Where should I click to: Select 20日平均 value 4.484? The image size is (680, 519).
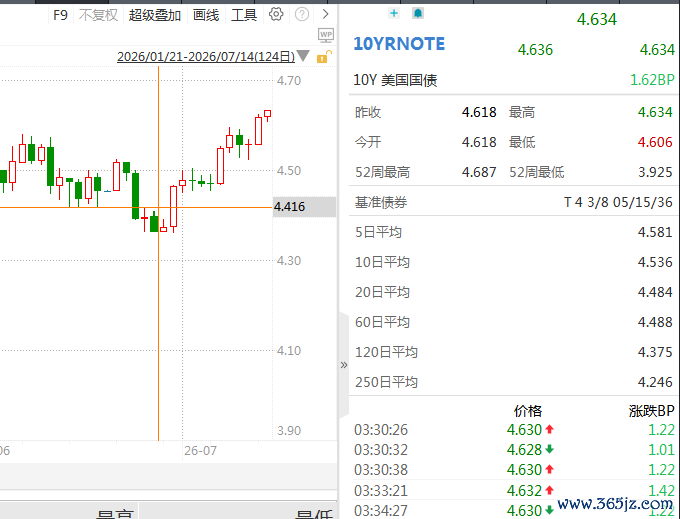click(655, 292)
